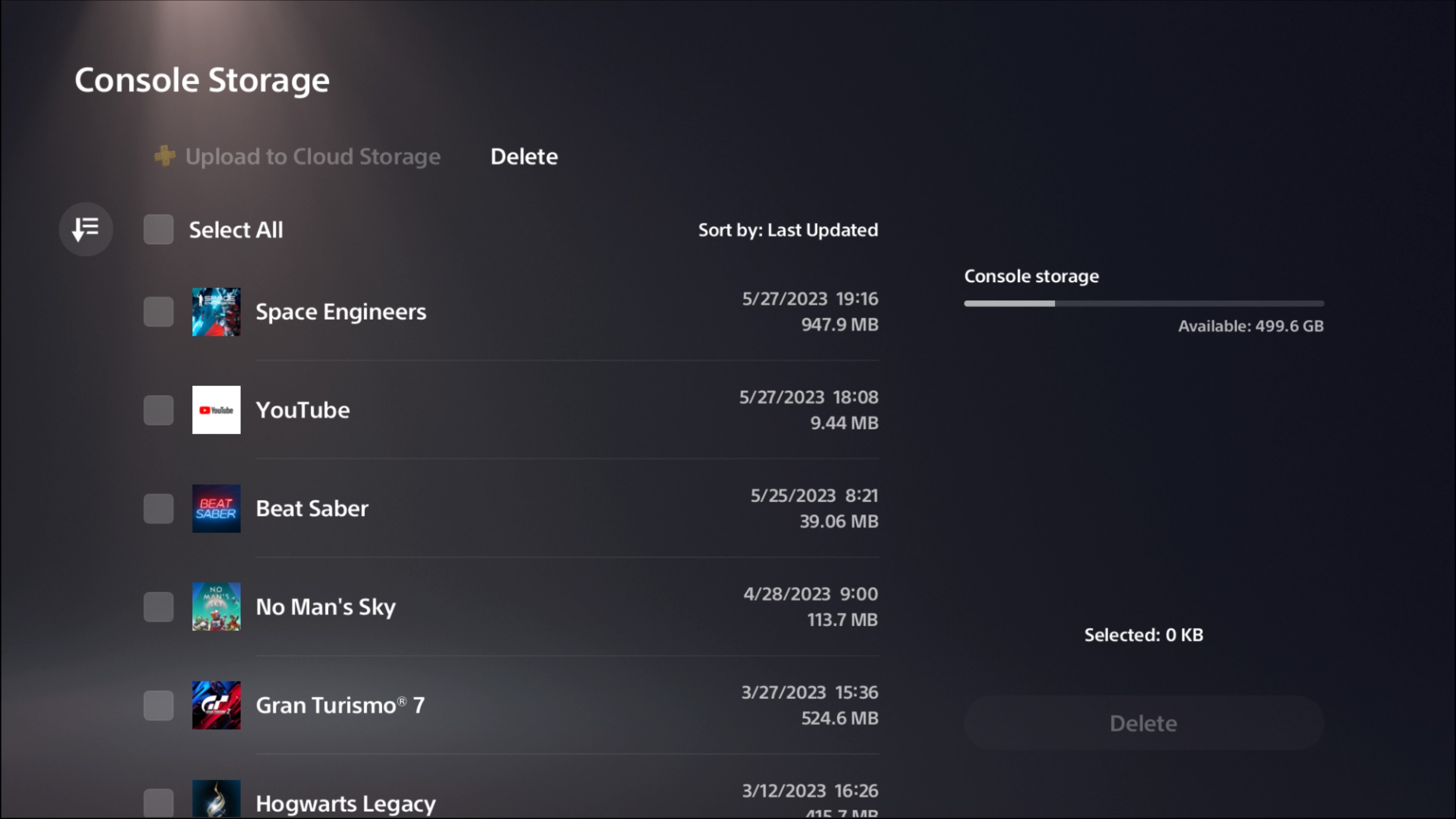Viewport: 1456px width, 819px height.
Task: Click the Gran Turismo 7 title
Action: coord(340,705)
